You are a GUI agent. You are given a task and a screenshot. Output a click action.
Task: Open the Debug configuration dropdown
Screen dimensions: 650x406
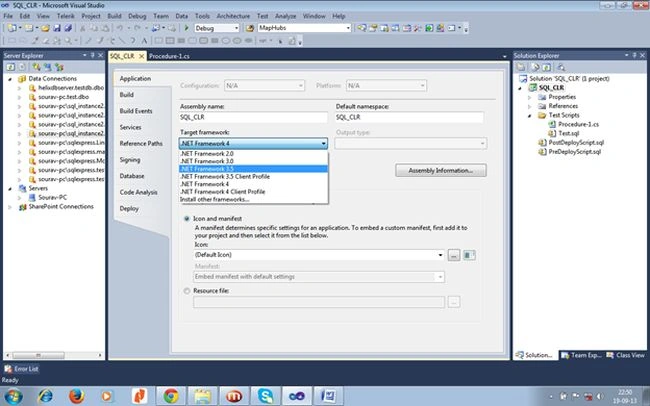coord(216,28)
